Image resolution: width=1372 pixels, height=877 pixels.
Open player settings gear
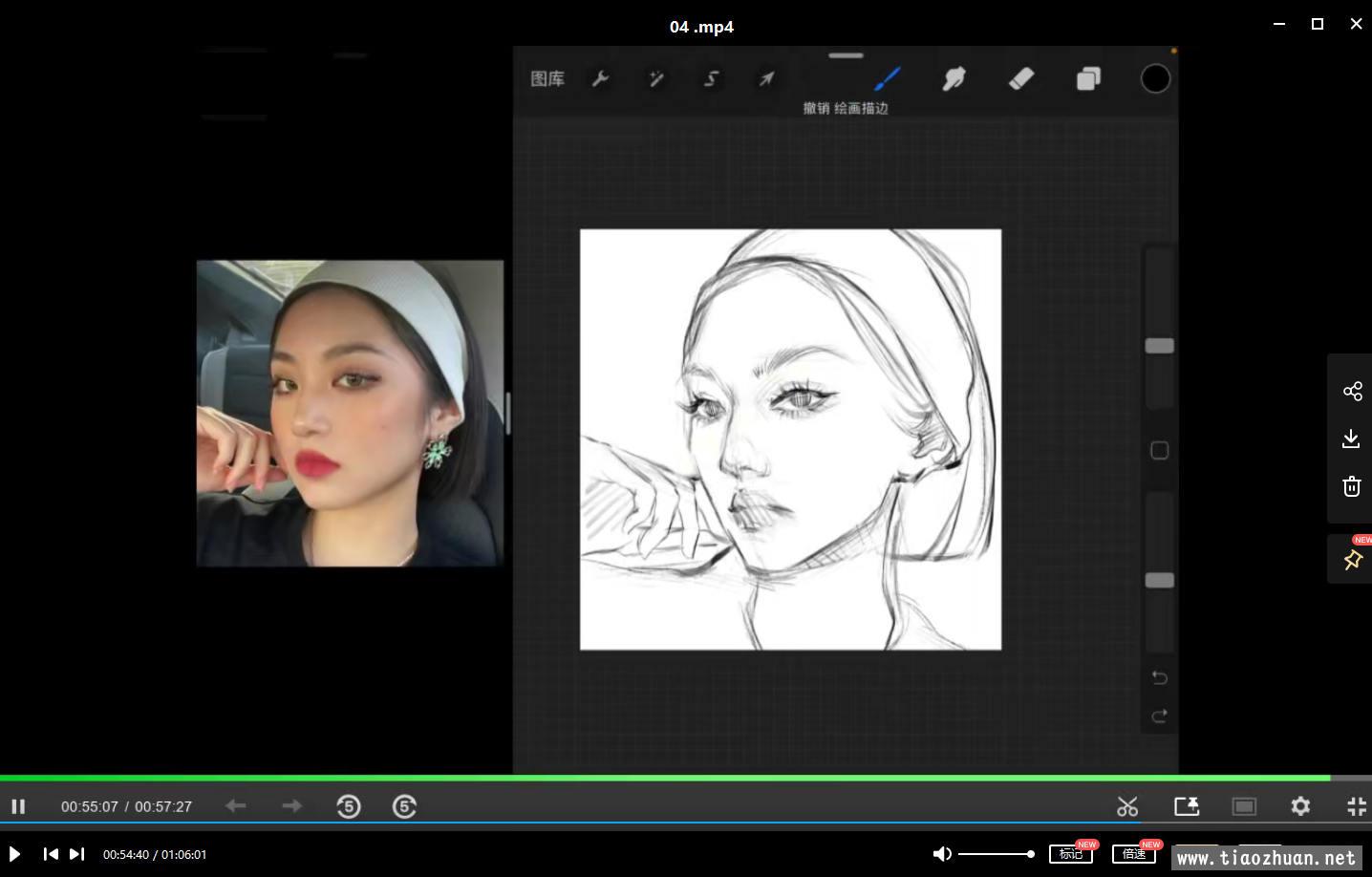pyautogui.click(x=1300, y=806)
